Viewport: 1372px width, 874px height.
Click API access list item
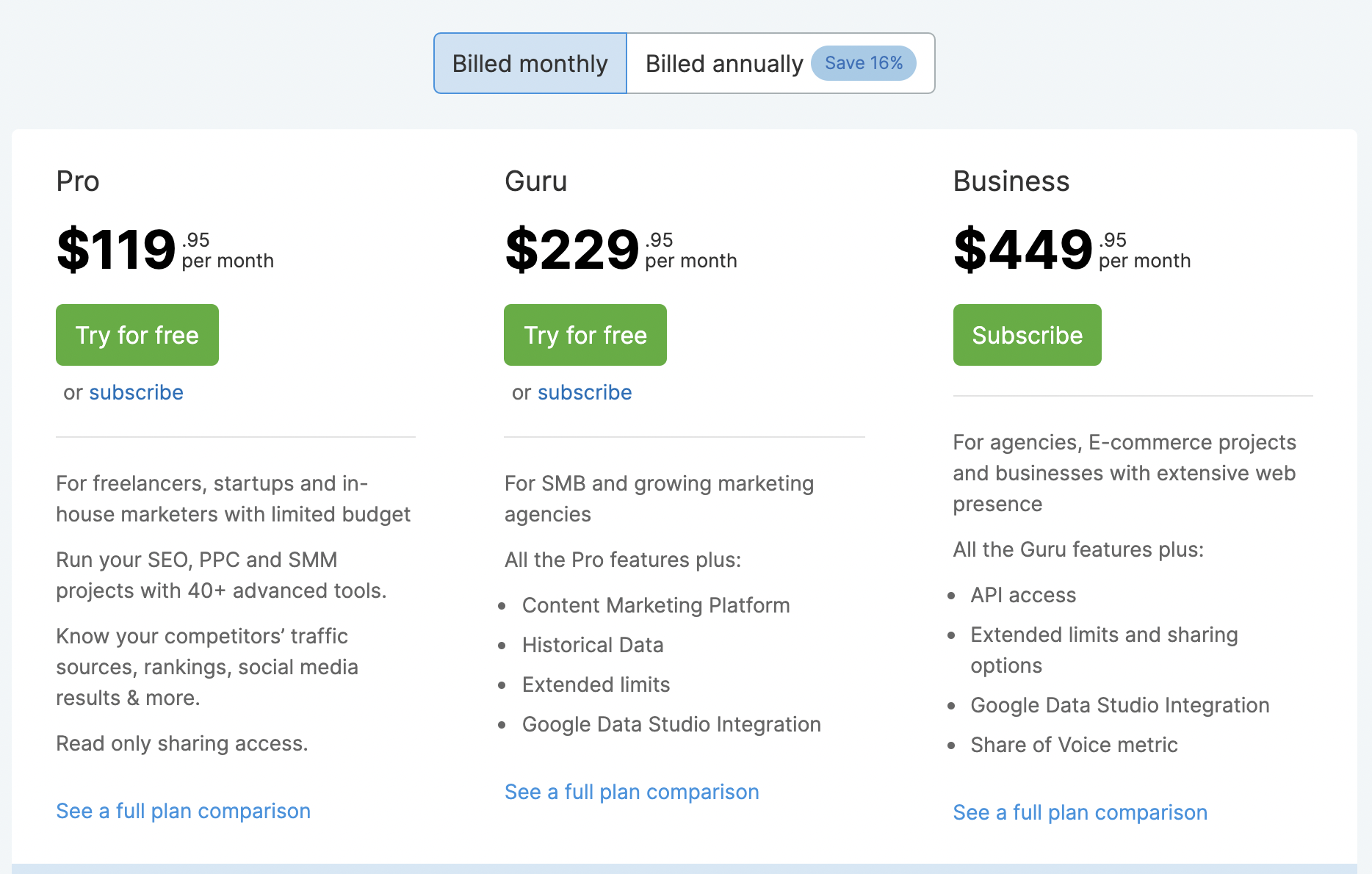coord(1023,595)
